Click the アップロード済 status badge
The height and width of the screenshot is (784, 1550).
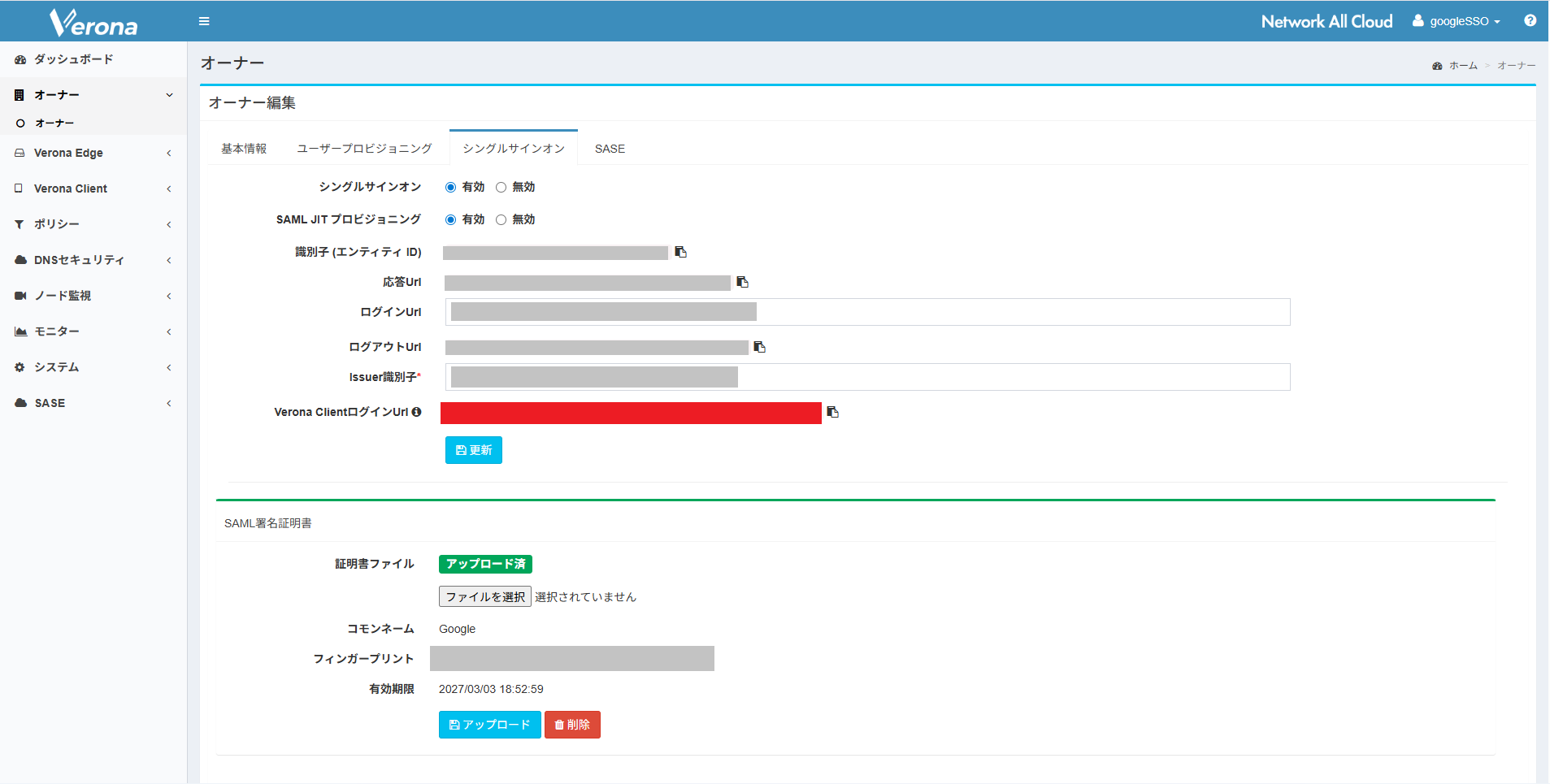[486, 564]
